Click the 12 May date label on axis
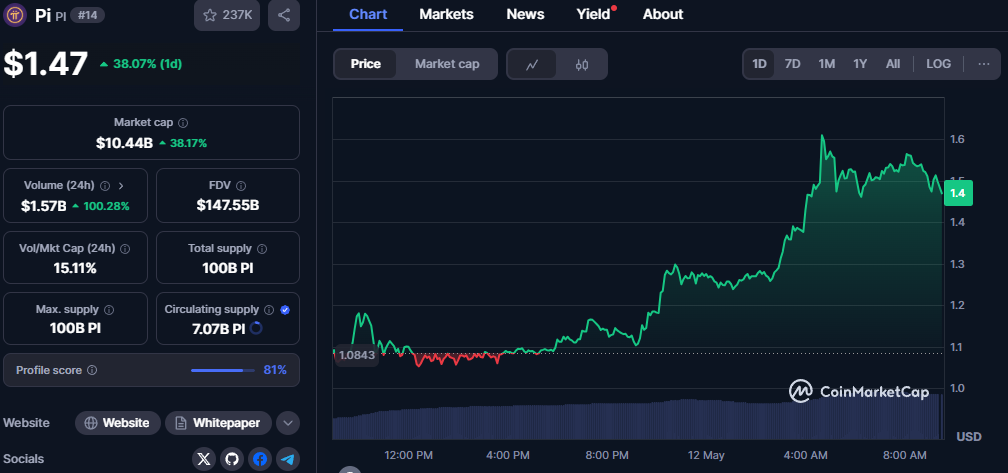Viewport: 1008px width, 473px height. pos(706,455)
